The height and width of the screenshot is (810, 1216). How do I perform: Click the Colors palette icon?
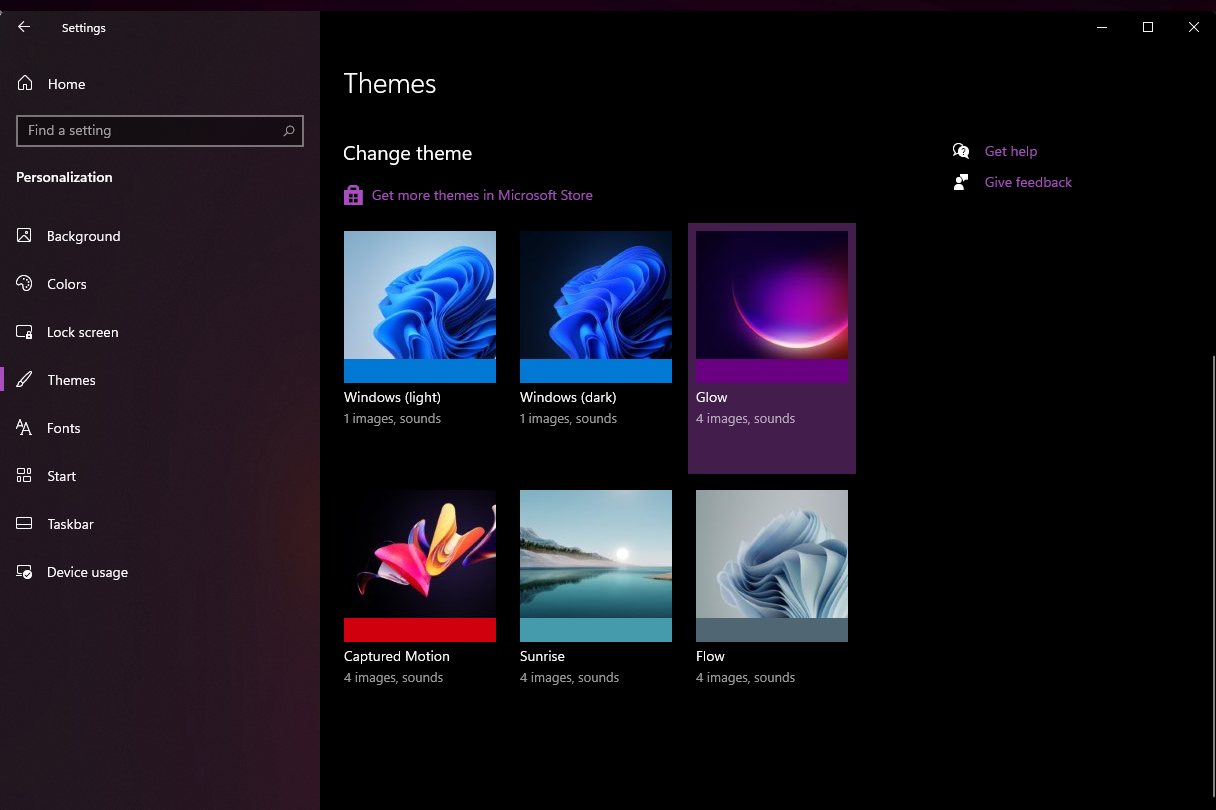(x=25, y=284)
